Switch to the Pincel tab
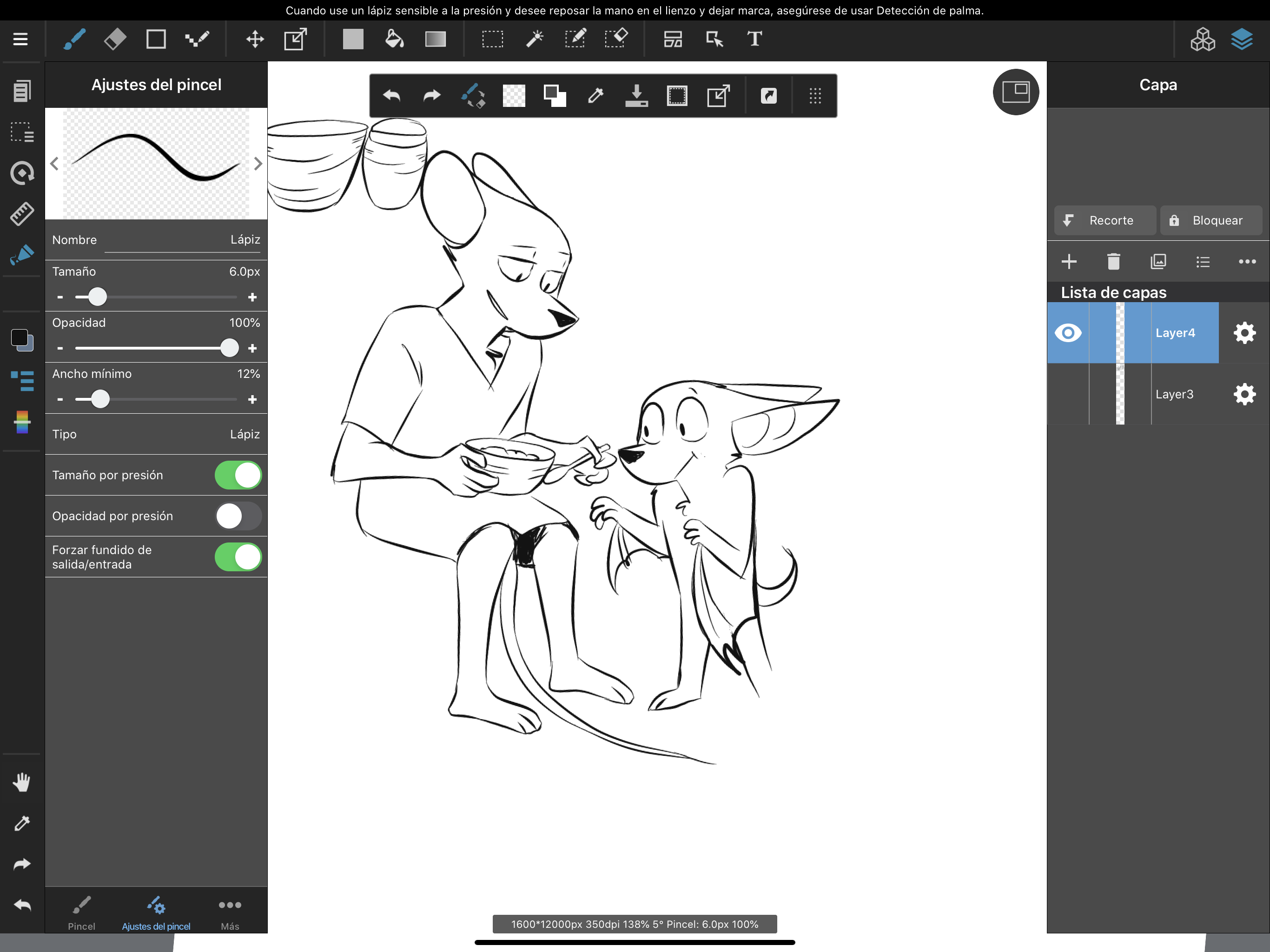 [81, 912]
